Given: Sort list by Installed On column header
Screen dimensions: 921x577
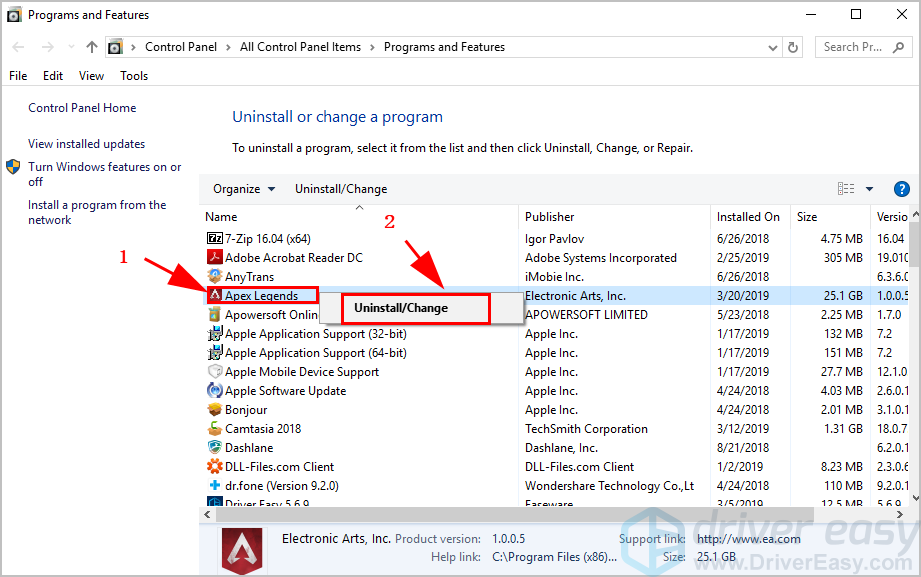Looking at the screenshot, I should coord(747,217).
